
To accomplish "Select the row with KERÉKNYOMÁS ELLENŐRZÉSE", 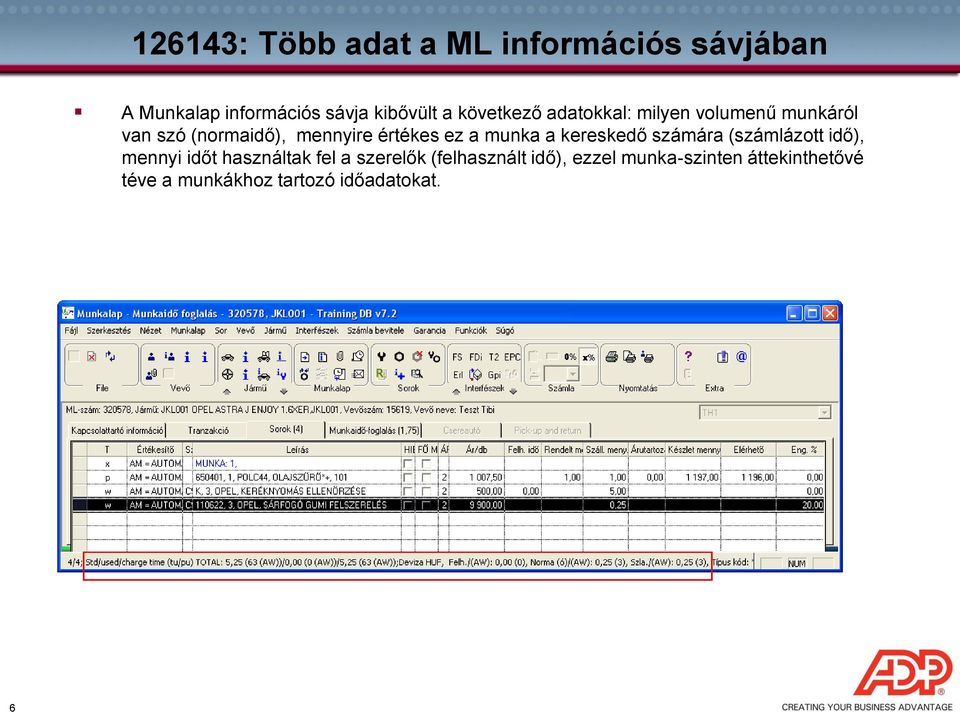I will coord(448,491).
